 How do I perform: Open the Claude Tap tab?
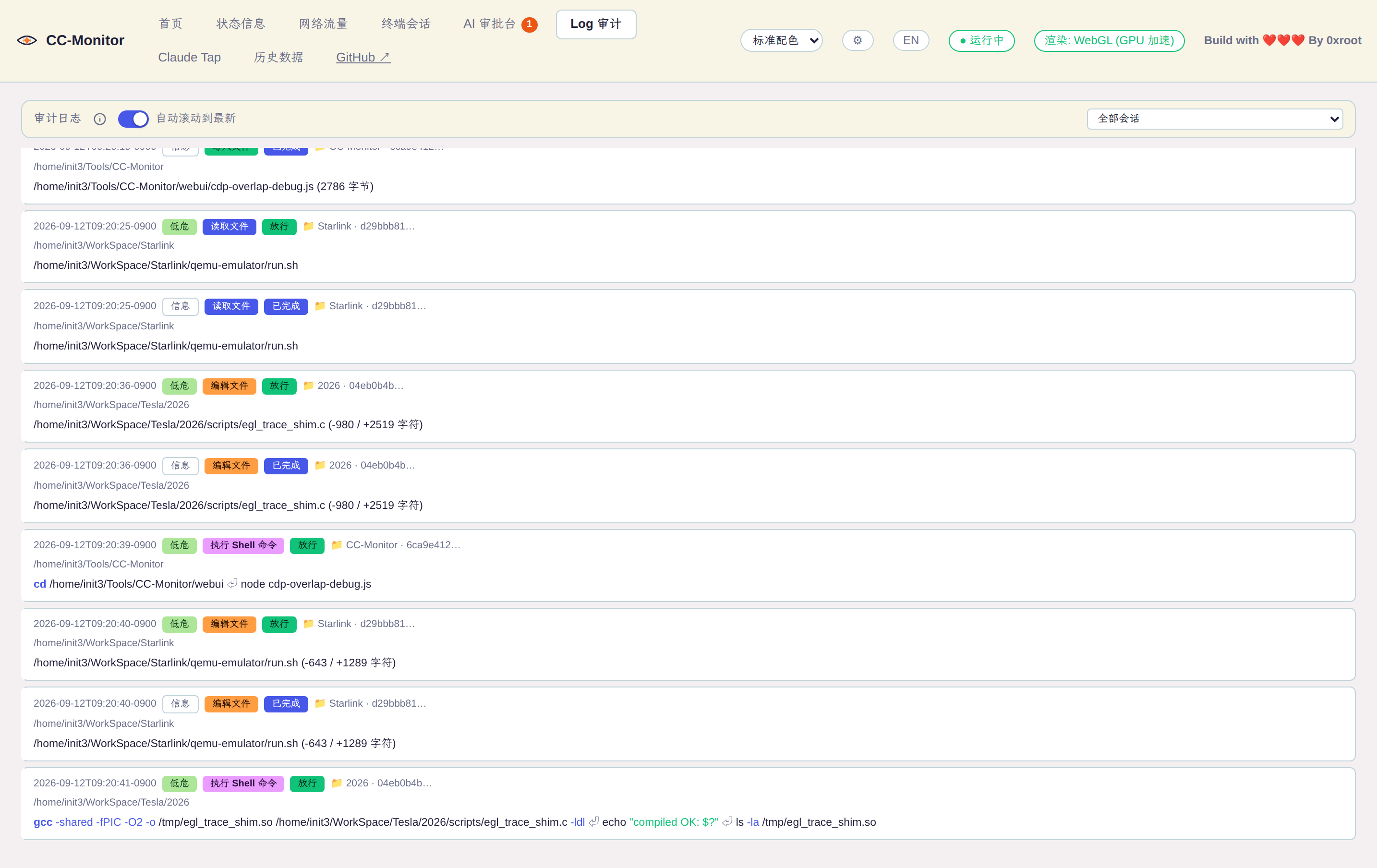[189, 57]
